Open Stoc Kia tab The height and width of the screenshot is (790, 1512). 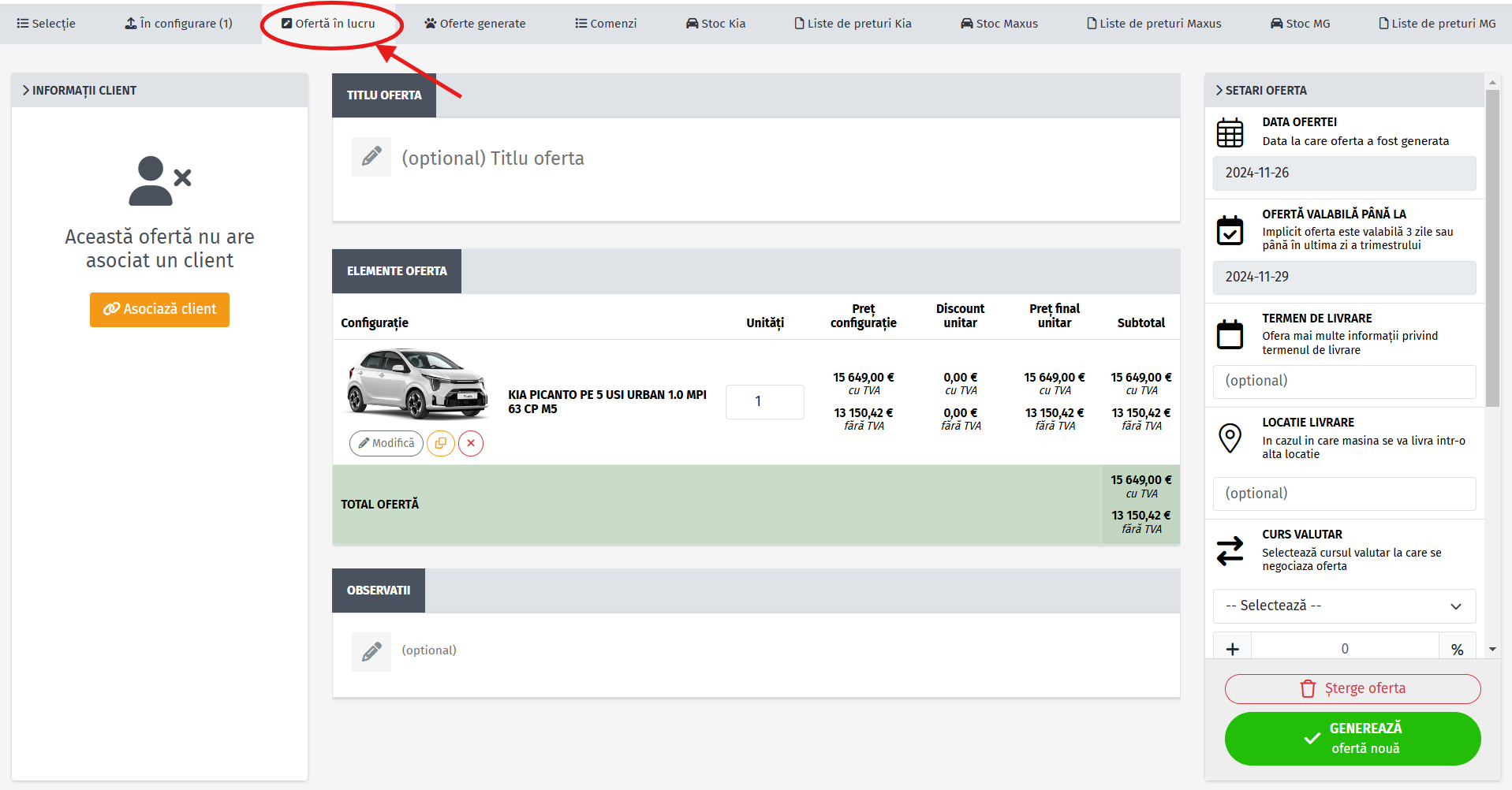pos(715,24)
